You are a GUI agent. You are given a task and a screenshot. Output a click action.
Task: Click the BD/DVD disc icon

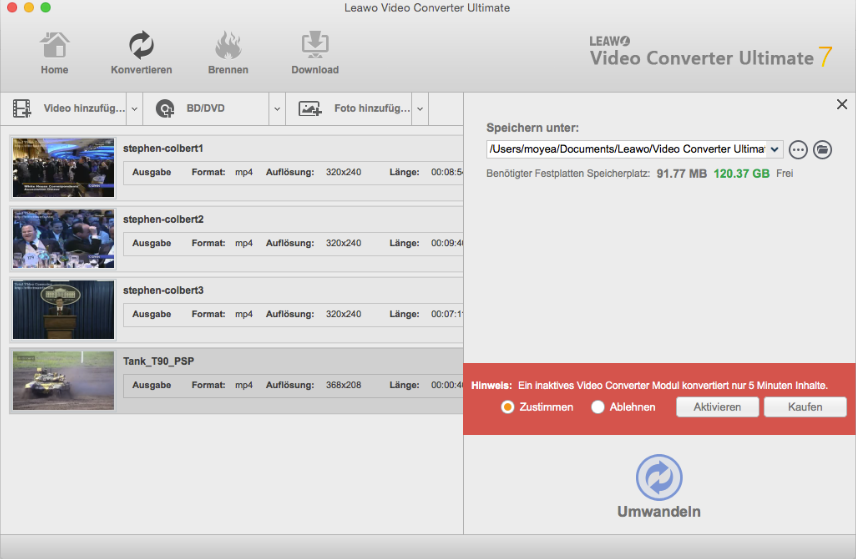(166, 108)
